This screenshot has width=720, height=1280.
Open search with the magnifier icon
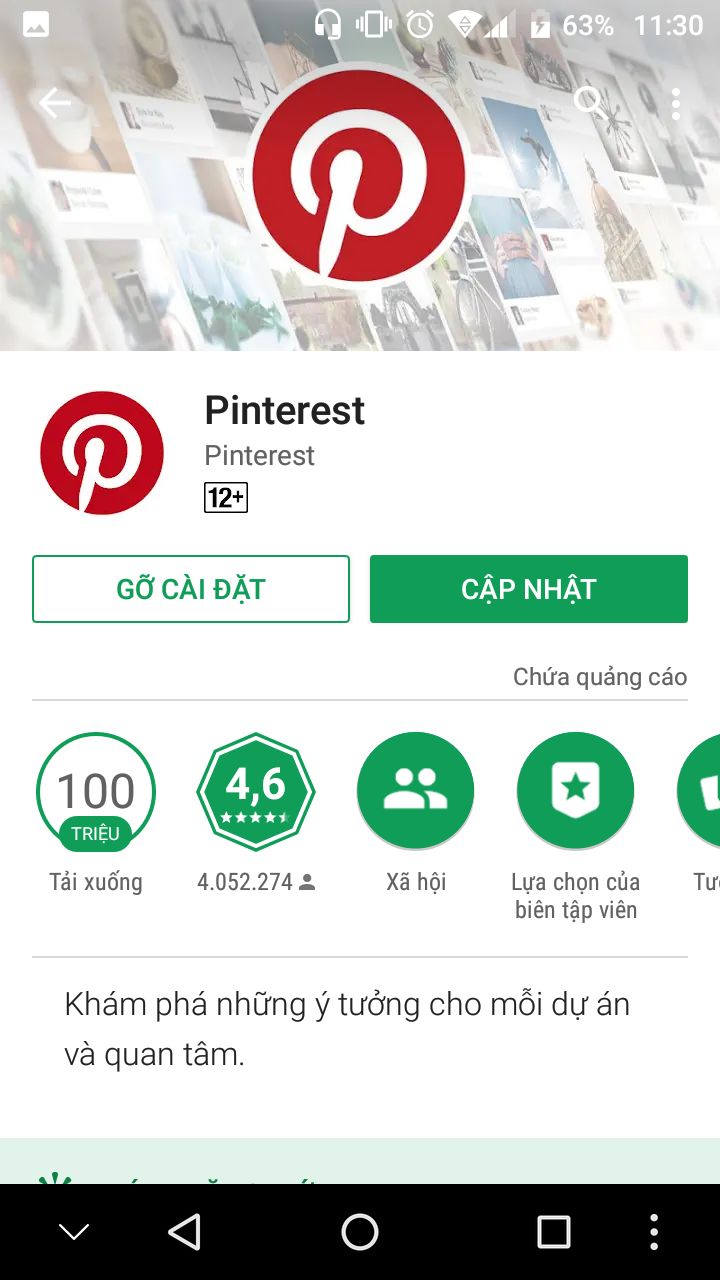point(590,101)
